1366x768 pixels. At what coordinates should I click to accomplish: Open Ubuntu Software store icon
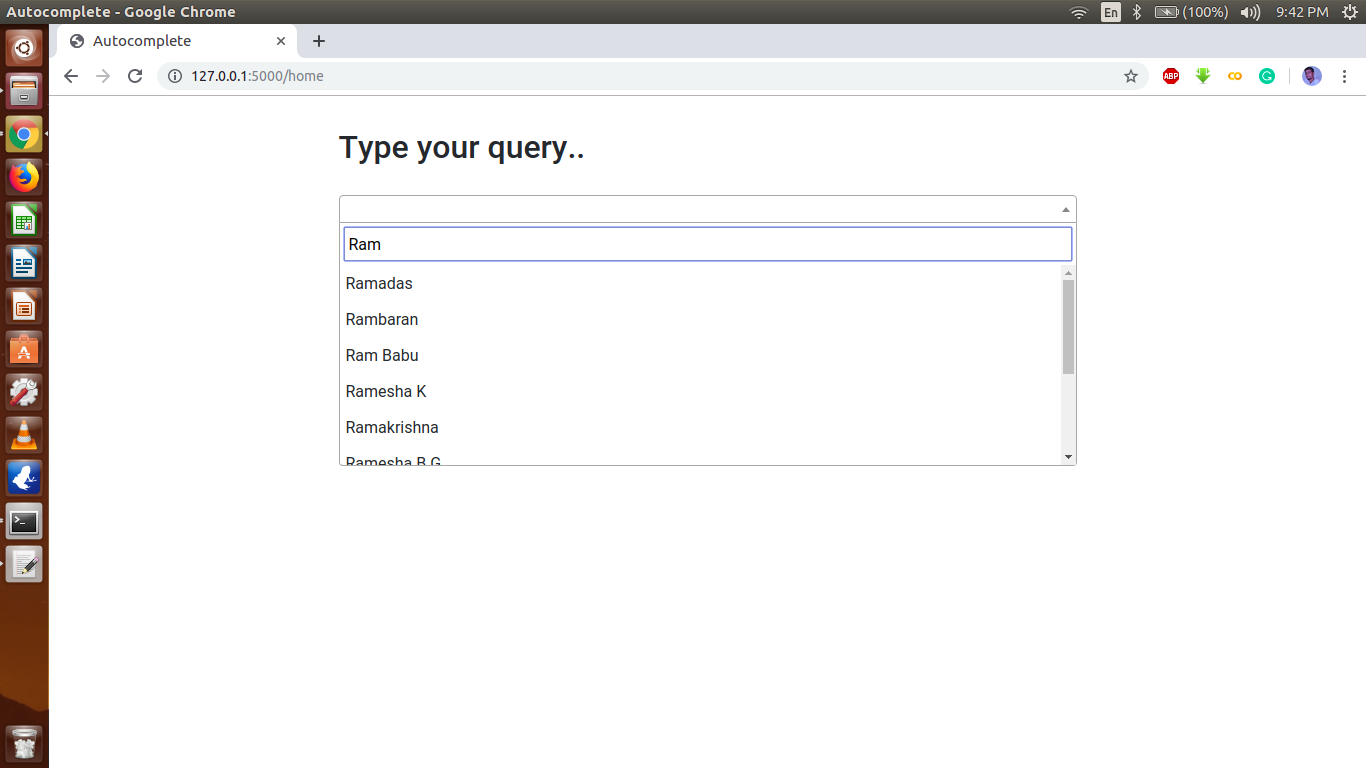coord(24,349)
